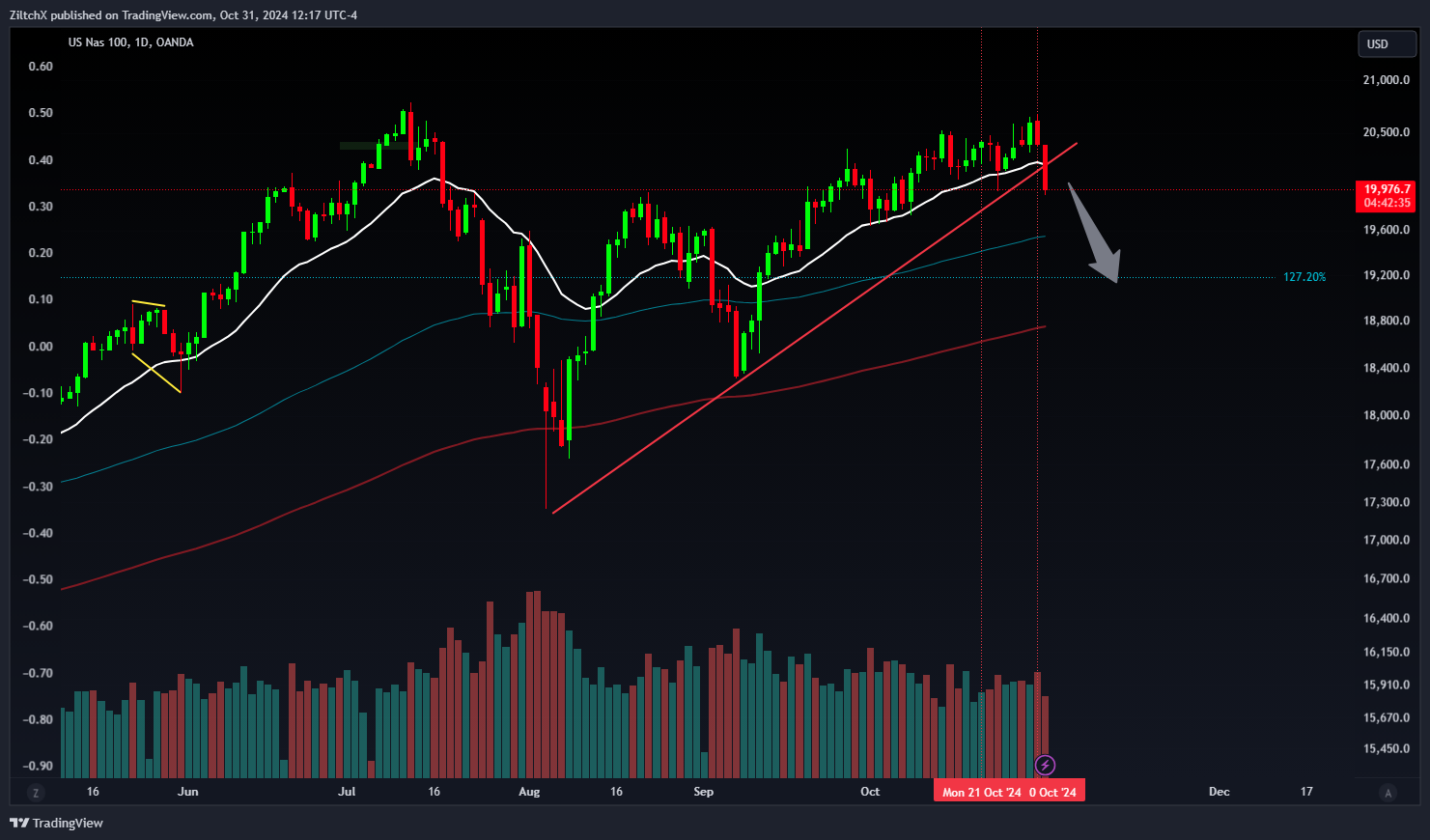Screen dimensions: 1430x840
Task: Open the timezone 'Z' icon
Action: point(36,793)
